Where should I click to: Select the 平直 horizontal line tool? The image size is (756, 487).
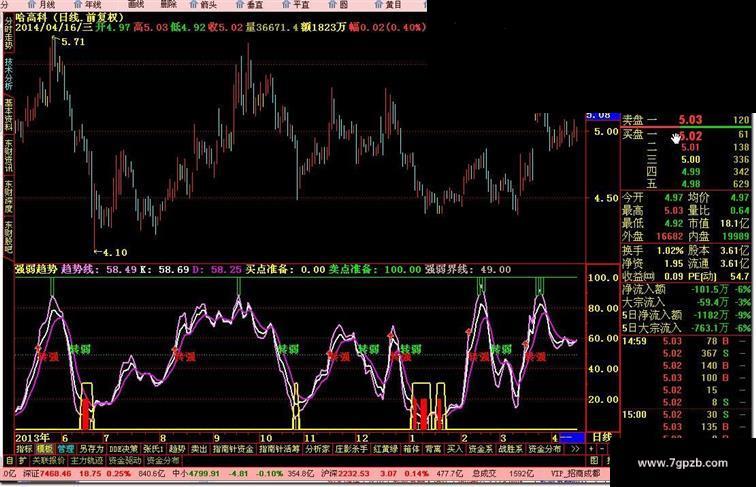296,4
